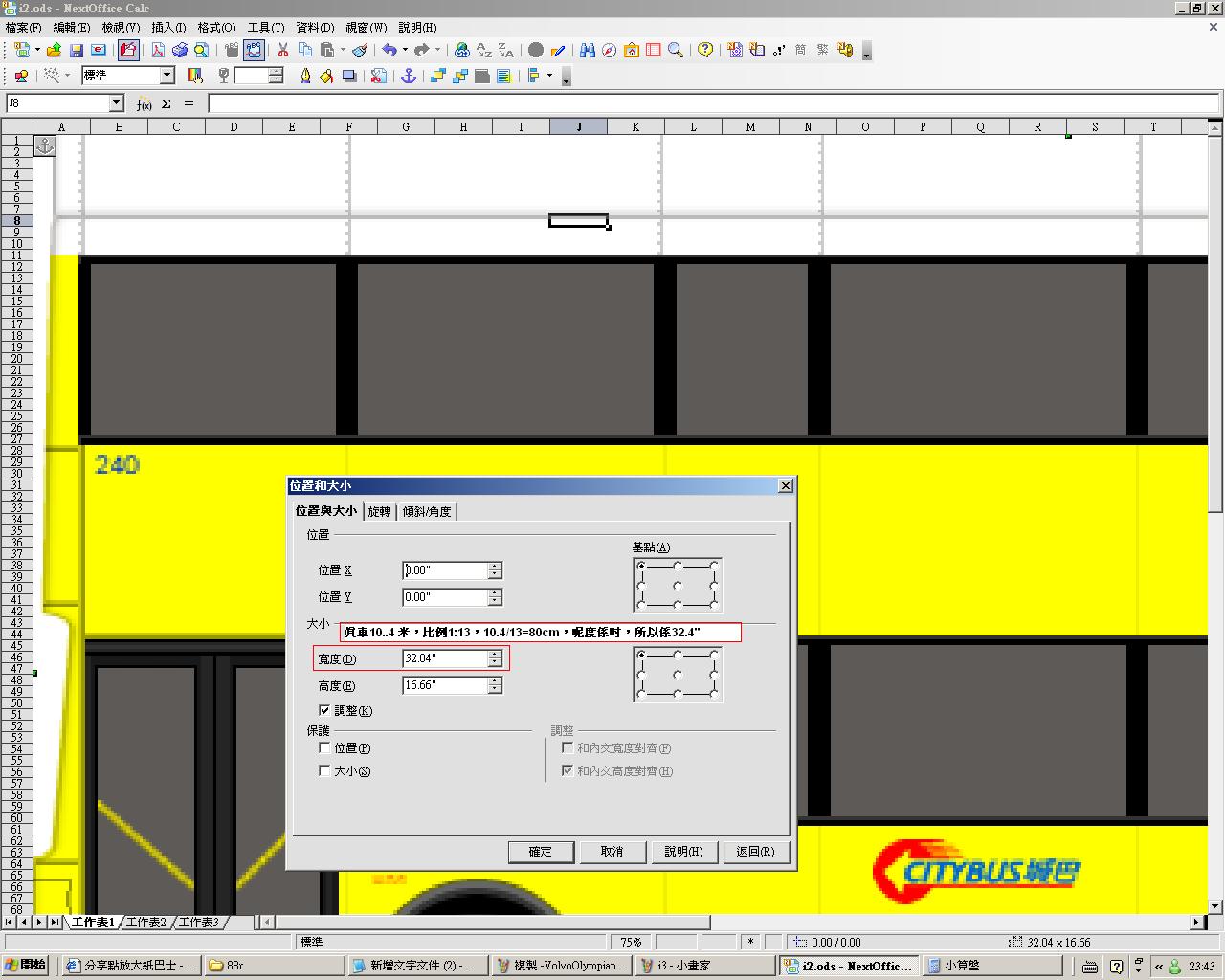This screenshot has width=1225, height=980.
Task: Select the bottom-left base point in 位置 基點 grid
Action: (641, 604)
